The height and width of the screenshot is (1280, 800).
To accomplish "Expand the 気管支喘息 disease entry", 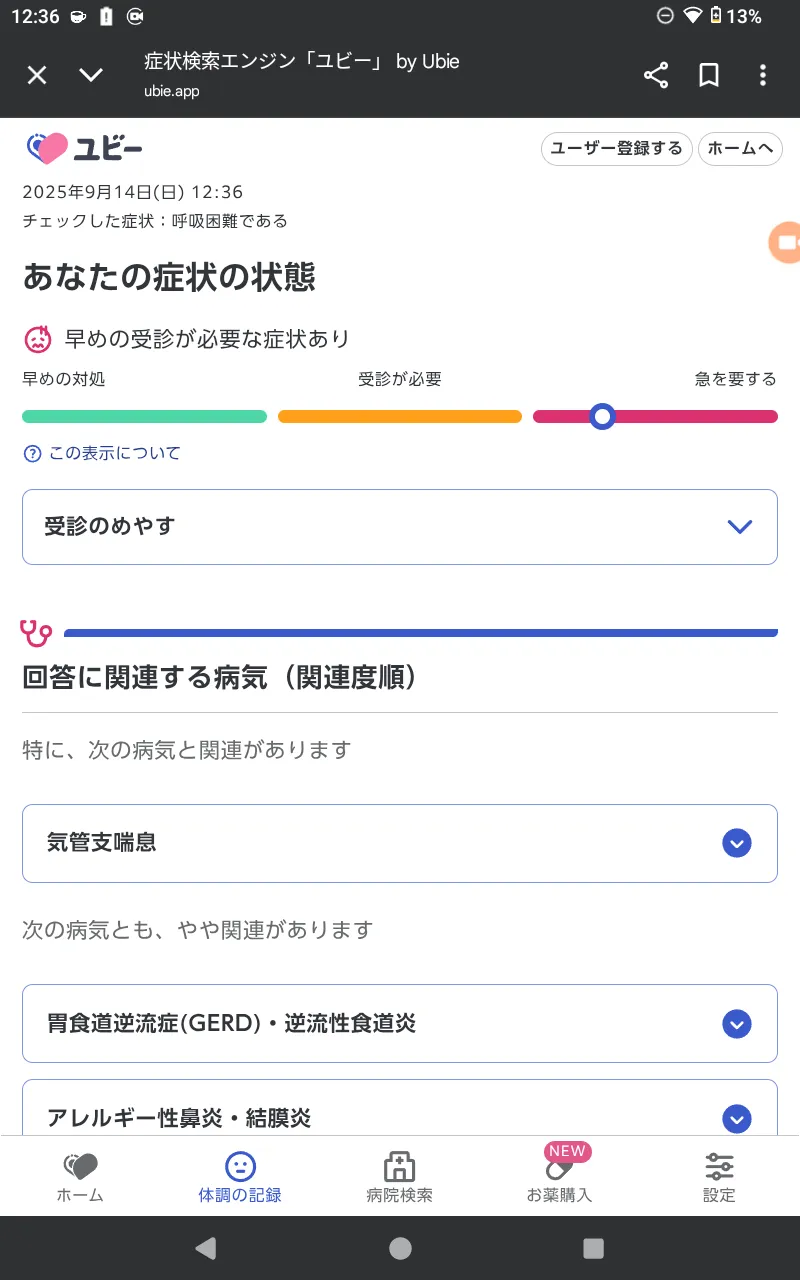I will [400, 843].
